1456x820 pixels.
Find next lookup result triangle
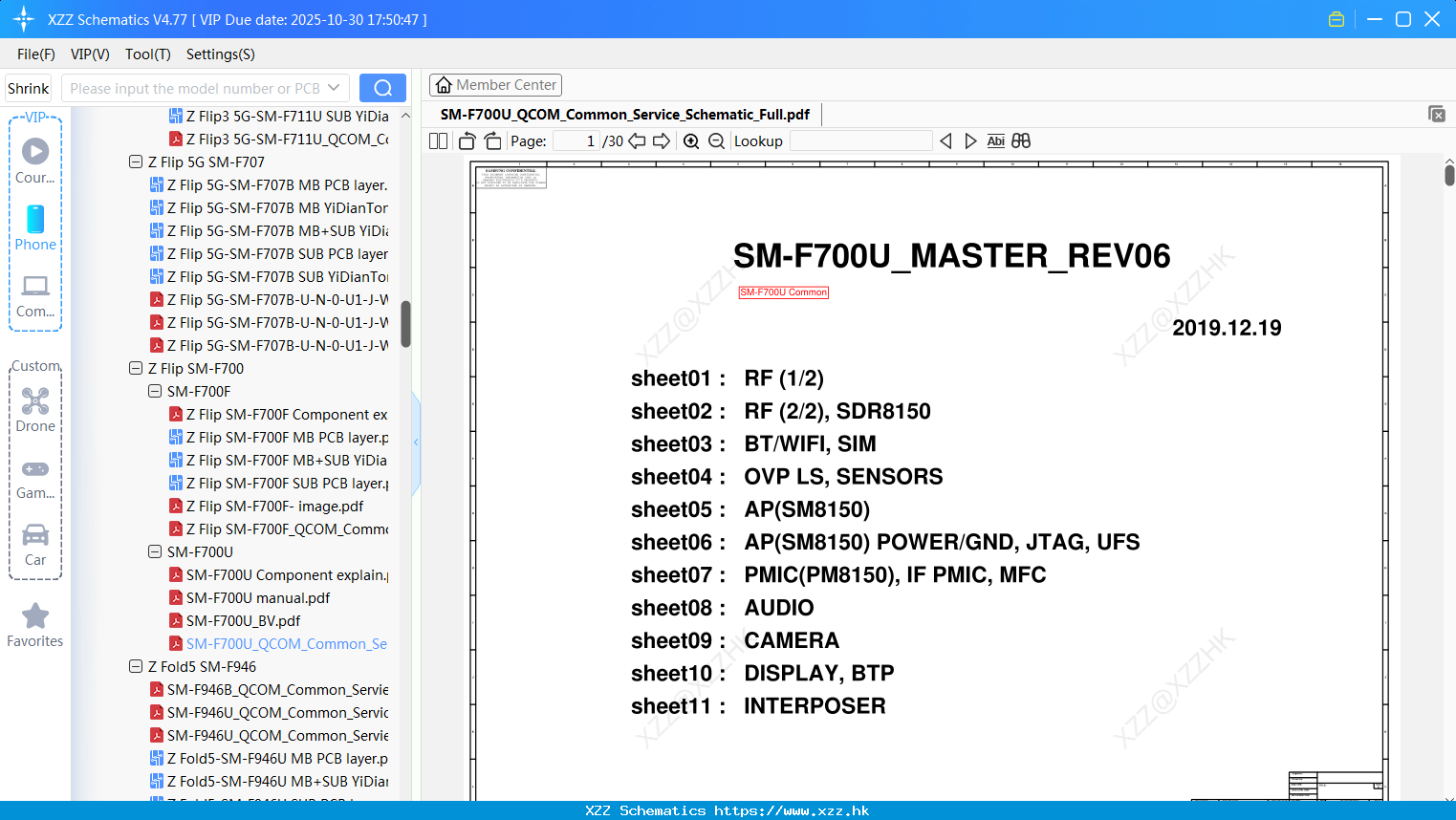(970, 140)
